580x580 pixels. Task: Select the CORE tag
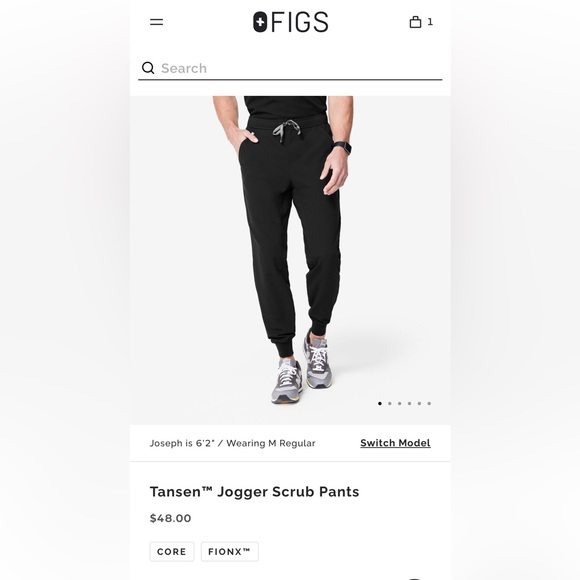(x=172, y=552)
